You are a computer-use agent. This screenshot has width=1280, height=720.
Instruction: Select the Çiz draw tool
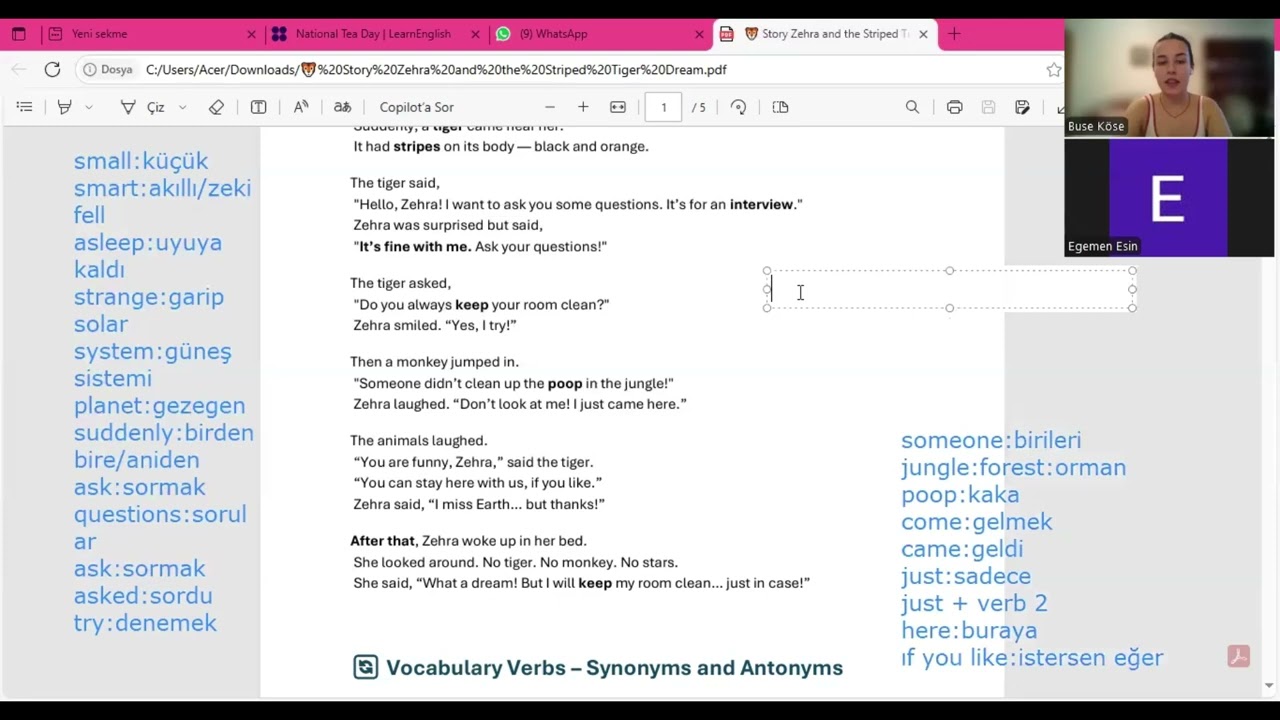click(x=143, y=107)
